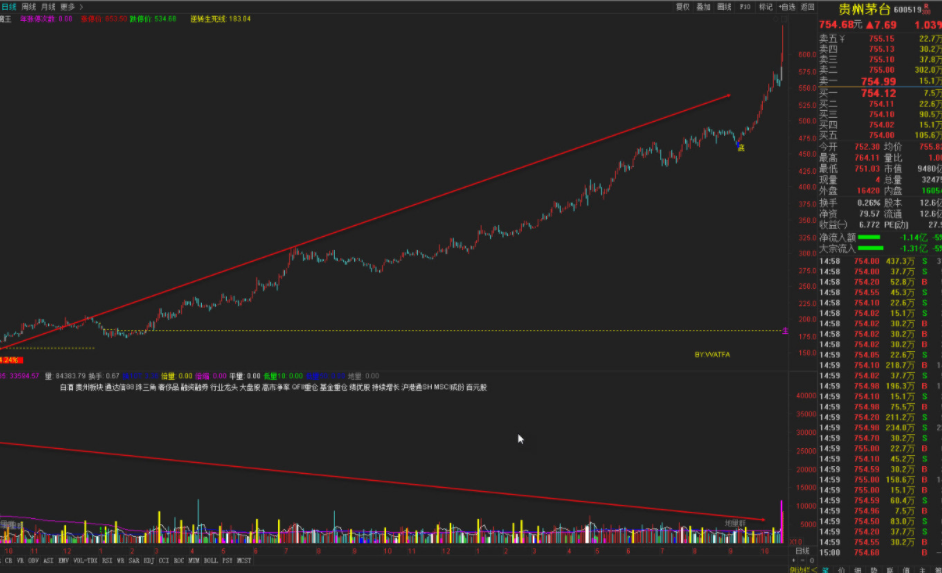The width and height of the screenshot is (942, 573).
Task: Click the 返回 back button
Action: click(x=807, y=7)
